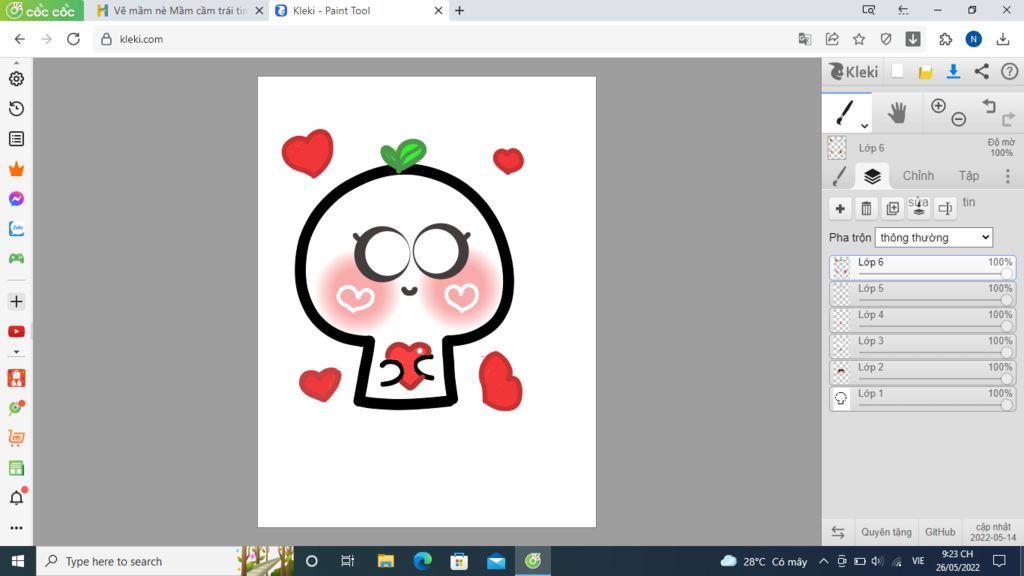Screen dimensions: 1024x576
Task: Open Microsoft Edge from the taskbar
Action: click(423, 561)
